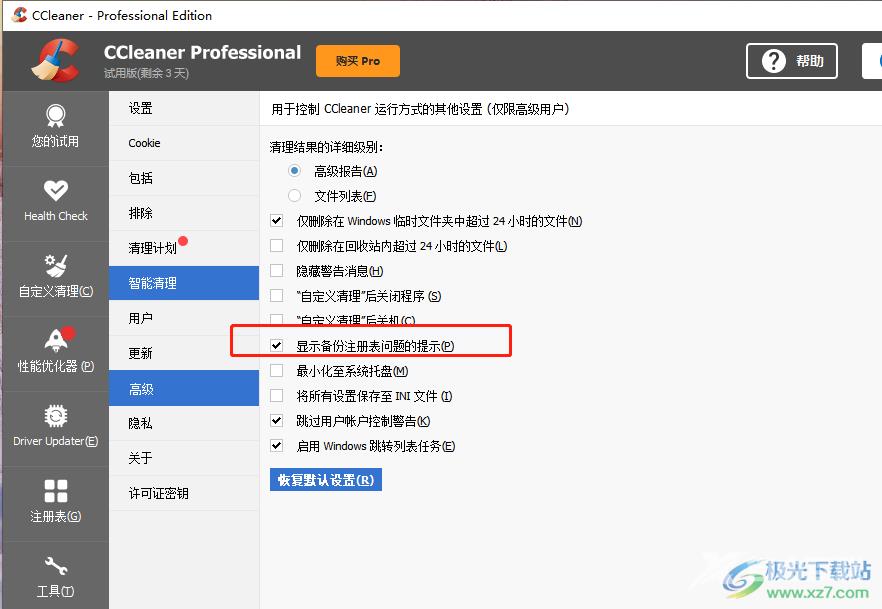Enable 隐藏警告消息 checkbox
This screenshot has height=609, width=882.
pos(277,271)
